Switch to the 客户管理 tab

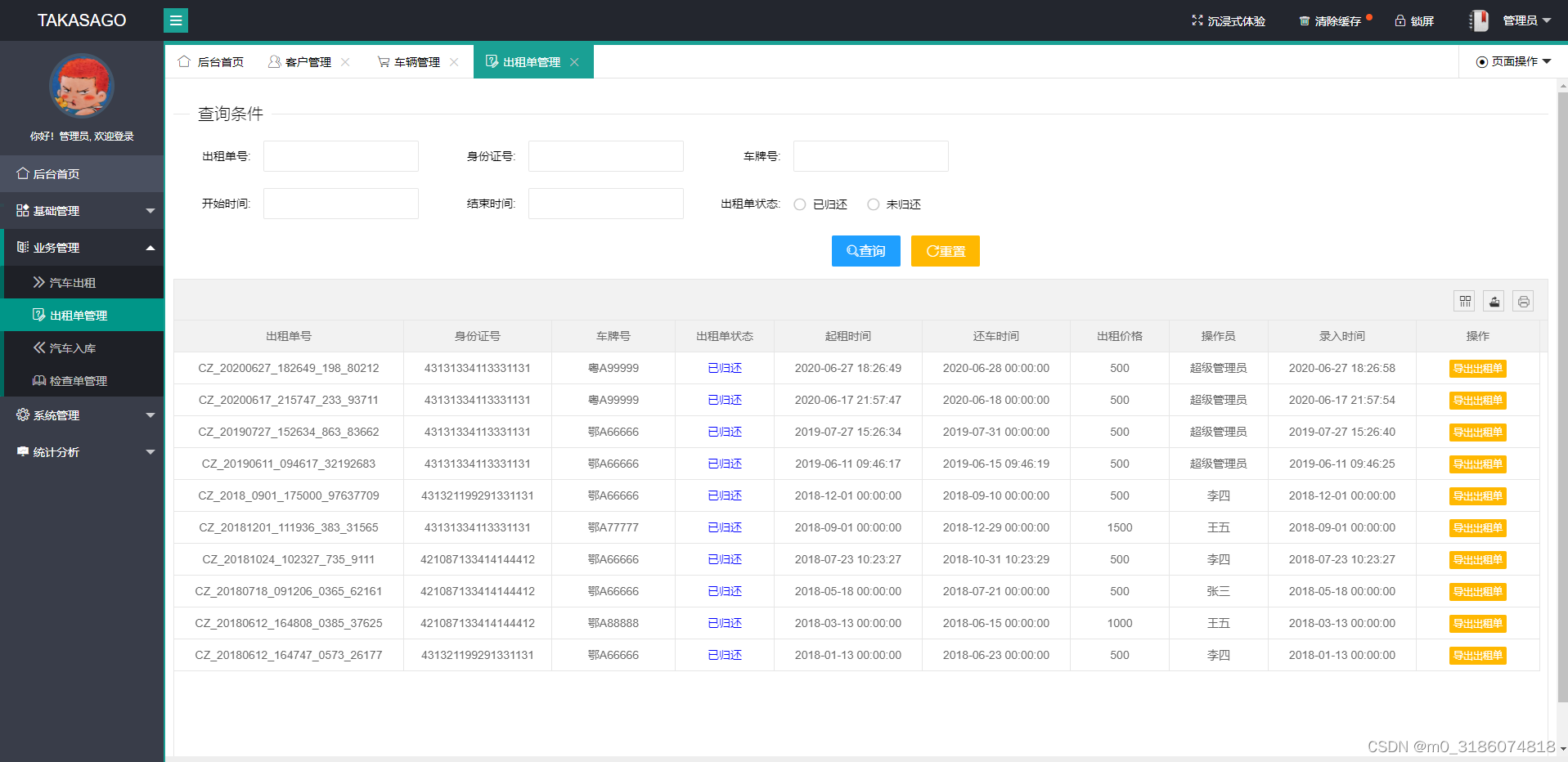(x=308, y=62)
